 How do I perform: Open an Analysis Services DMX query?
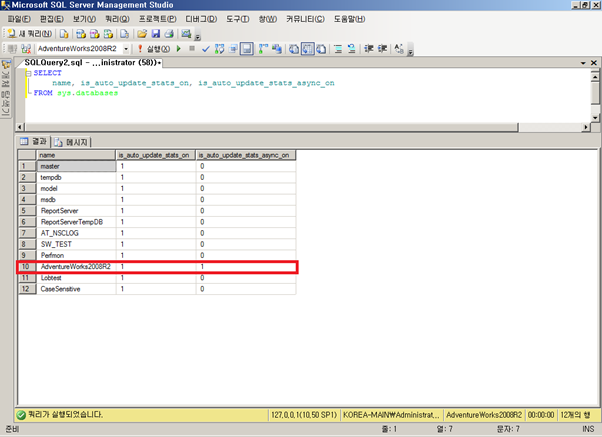(x=94, y=34)
